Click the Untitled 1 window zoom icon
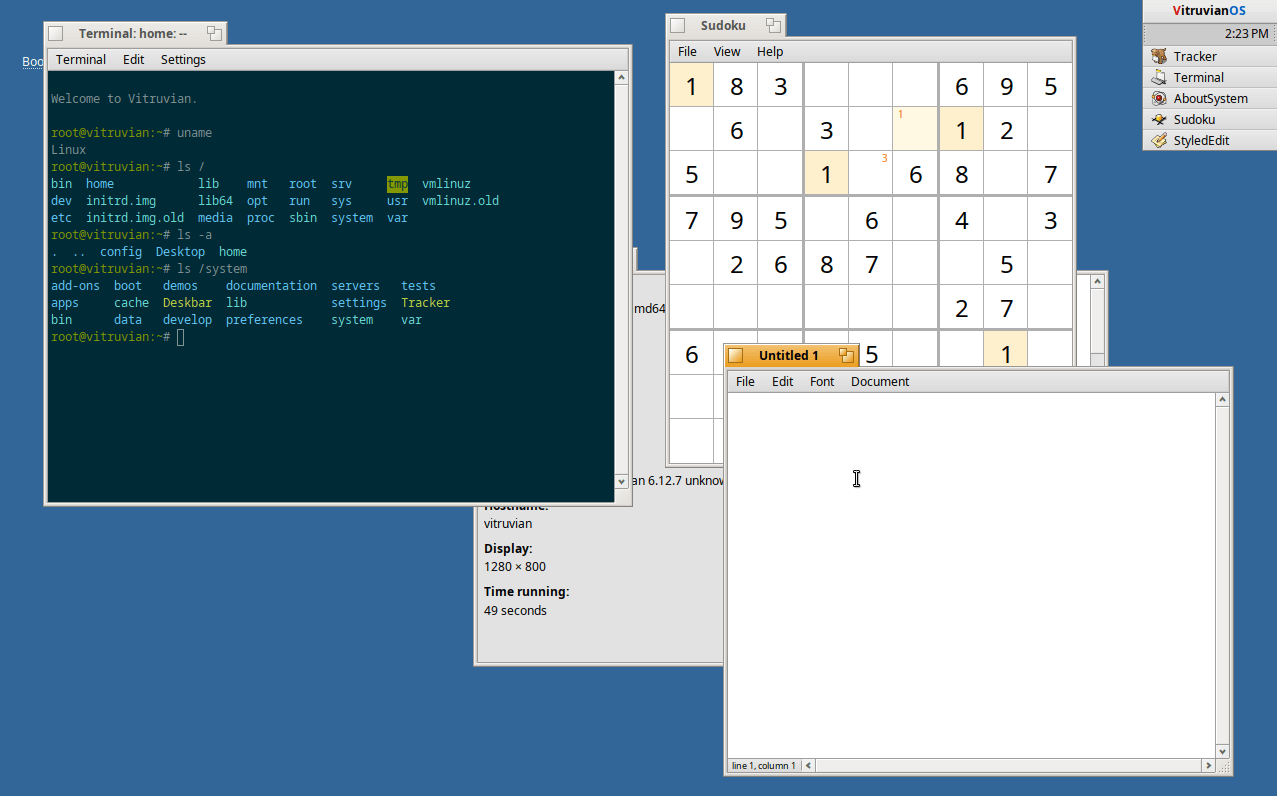Viewport: 1277px width, 796px height. [846, 355]
